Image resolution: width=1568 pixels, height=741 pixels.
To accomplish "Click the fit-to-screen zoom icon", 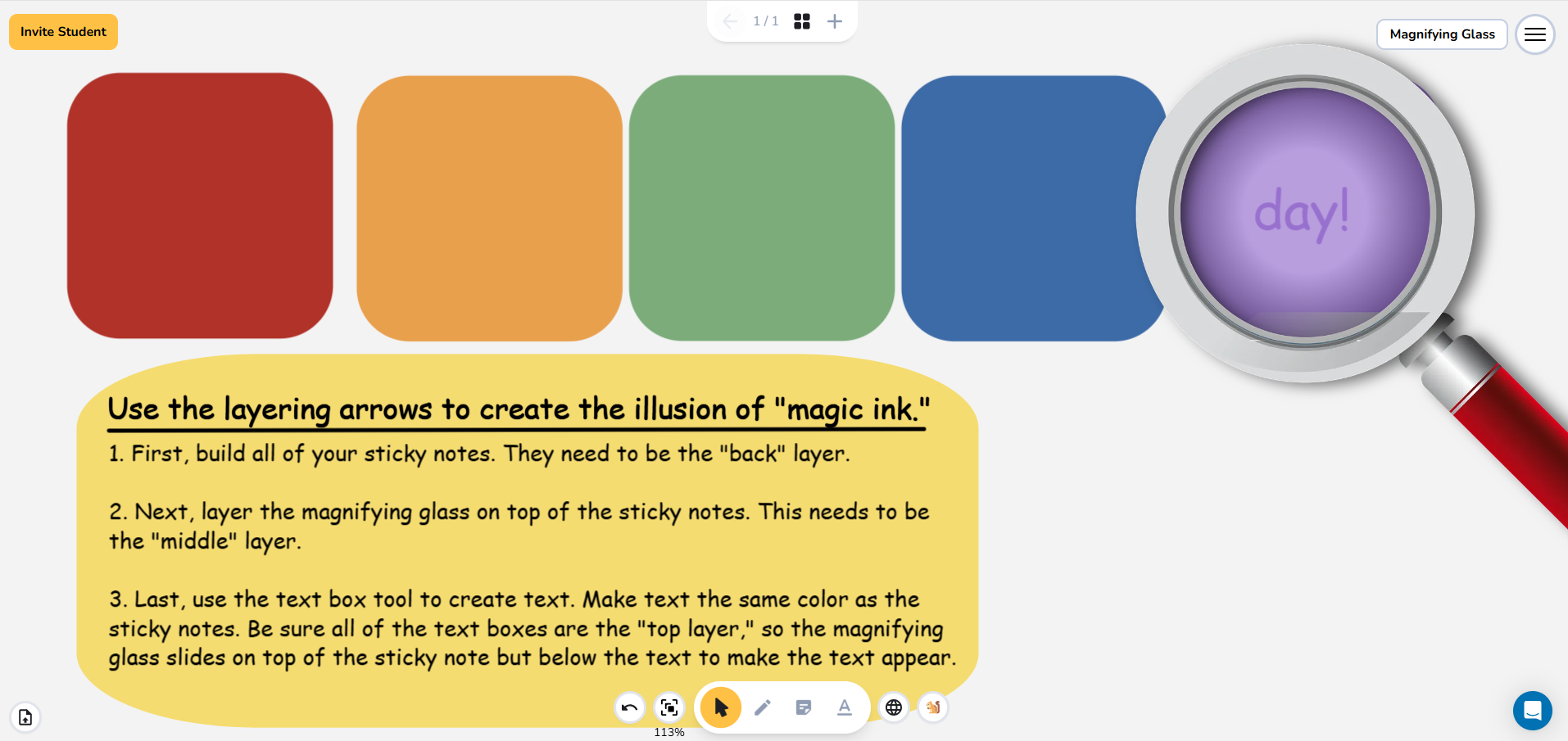I will (x=669, y=707).
